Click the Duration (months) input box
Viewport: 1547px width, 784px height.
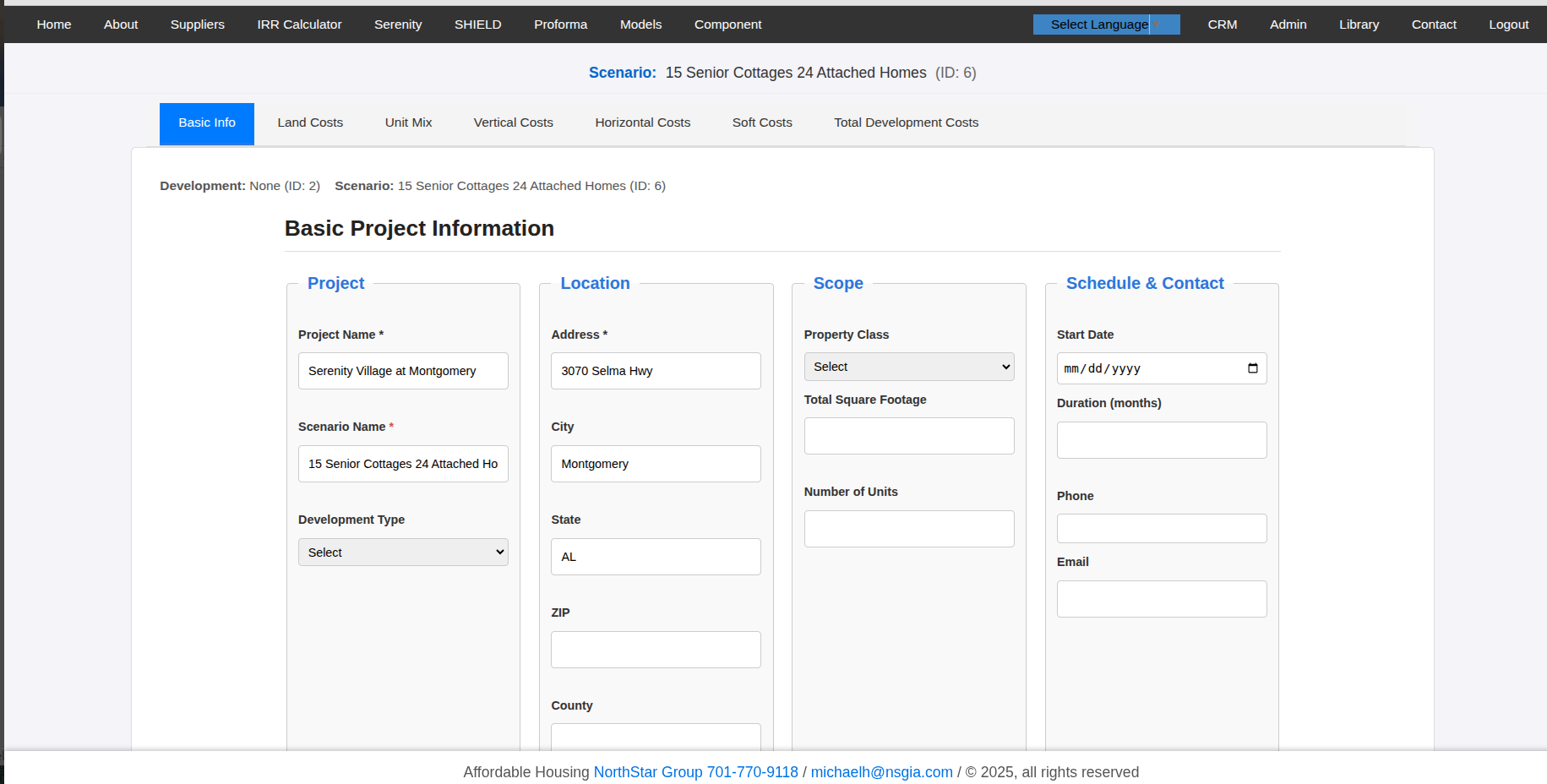[x=1161, y=440]
